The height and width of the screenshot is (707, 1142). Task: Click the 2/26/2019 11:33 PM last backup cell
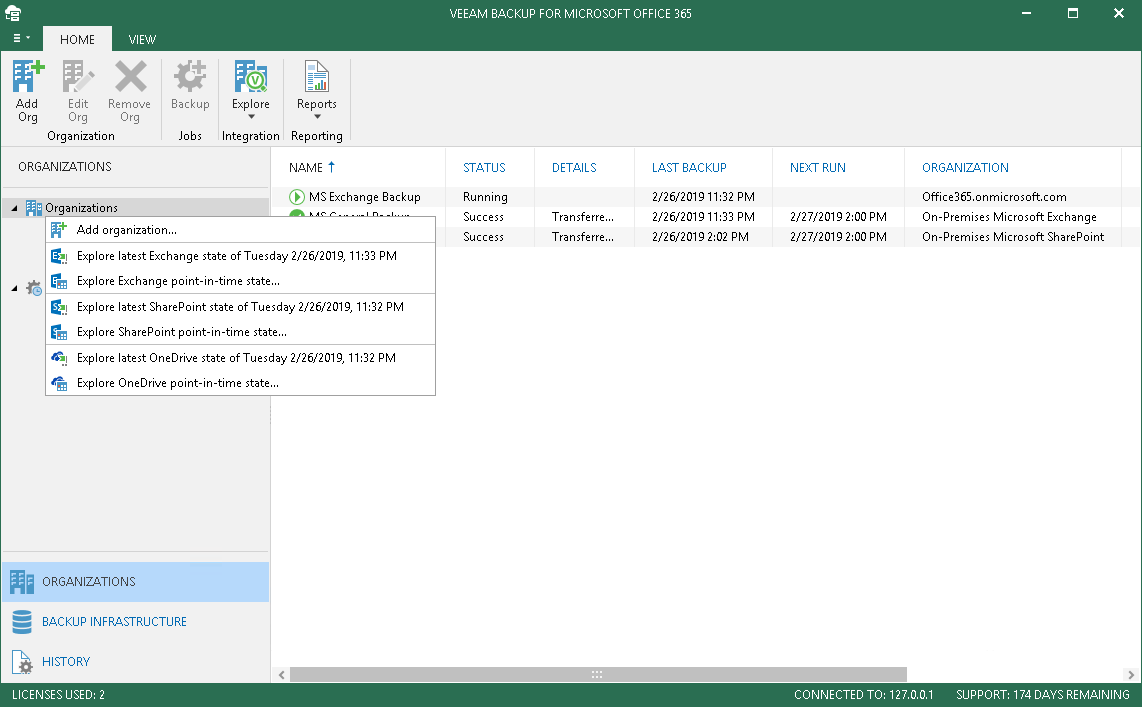point(703,217)
